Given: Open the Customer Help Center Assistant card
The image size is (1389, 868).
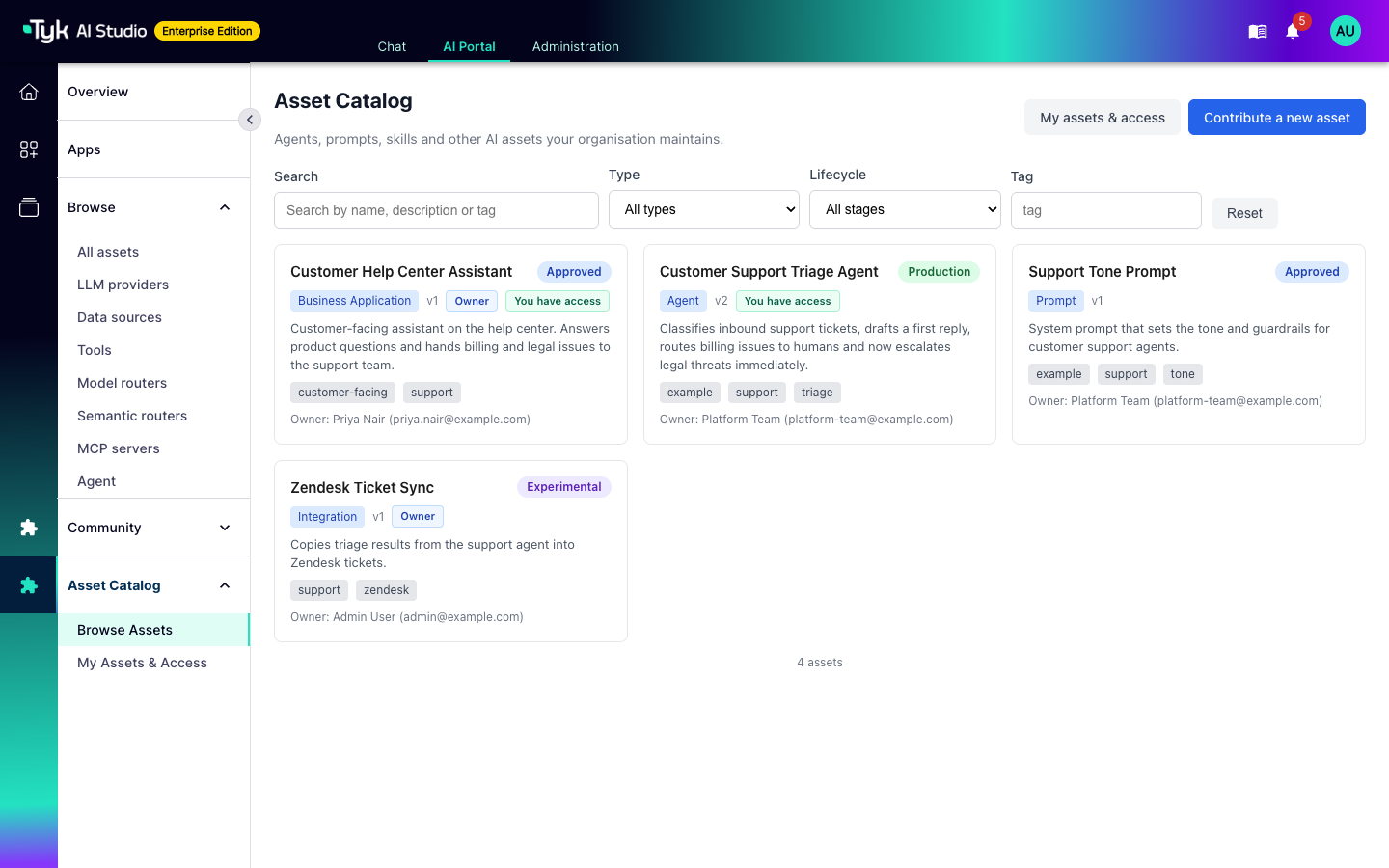Looking at the screenshot, I should 450,344.
